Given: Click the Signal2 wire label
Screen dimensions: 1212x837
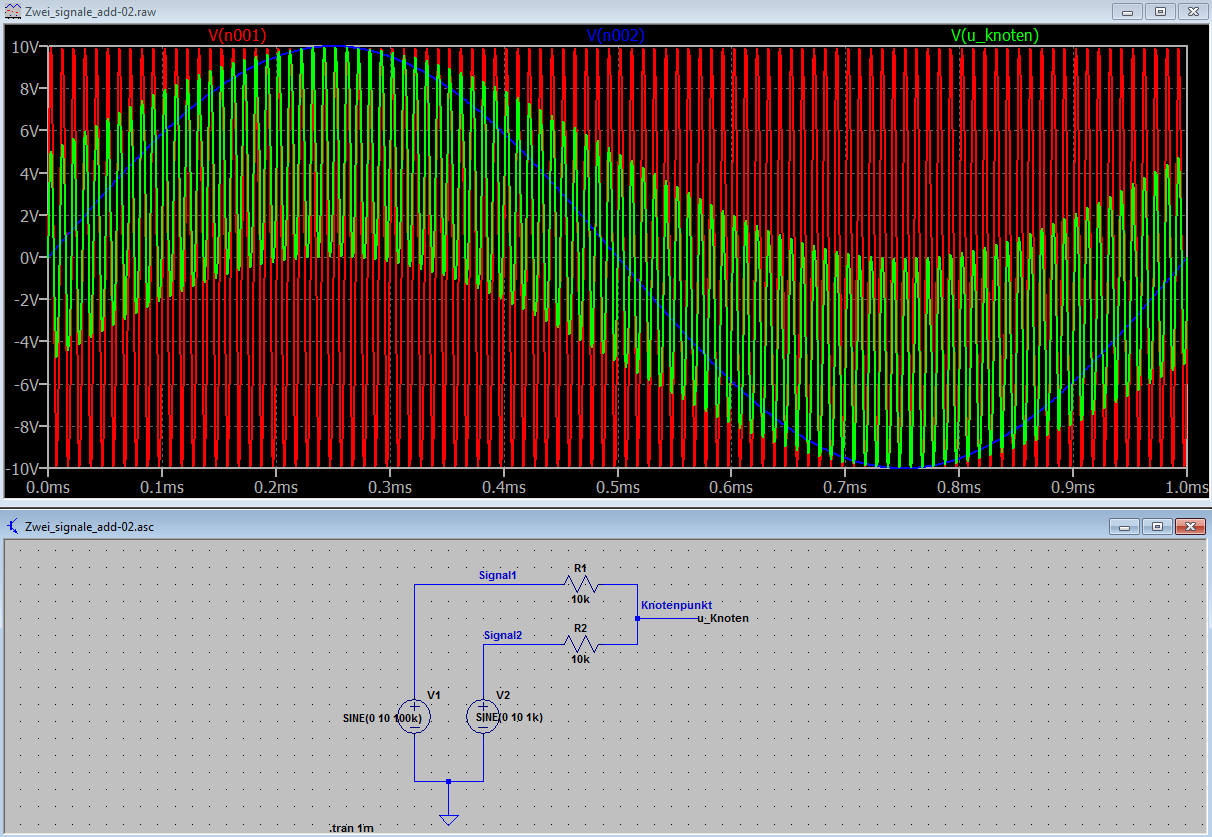Looking at the screenshot, I should coord(502,635).
